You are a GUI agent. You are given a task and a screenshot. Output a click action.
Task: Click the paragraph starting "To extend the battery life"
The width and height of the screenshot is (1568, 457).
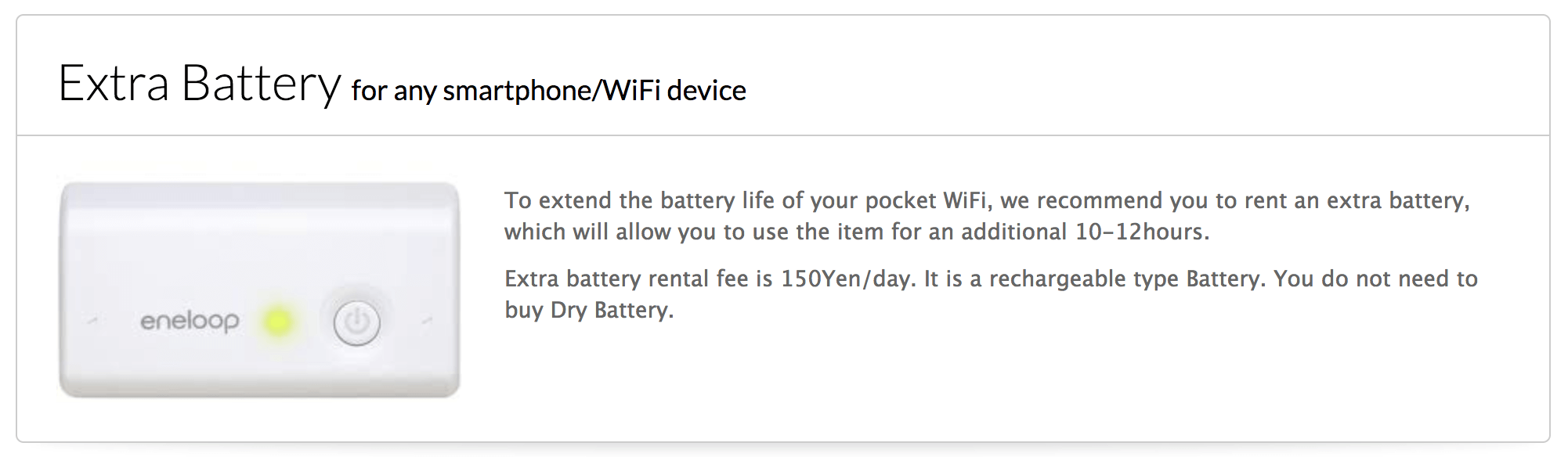tap(987, 216)
